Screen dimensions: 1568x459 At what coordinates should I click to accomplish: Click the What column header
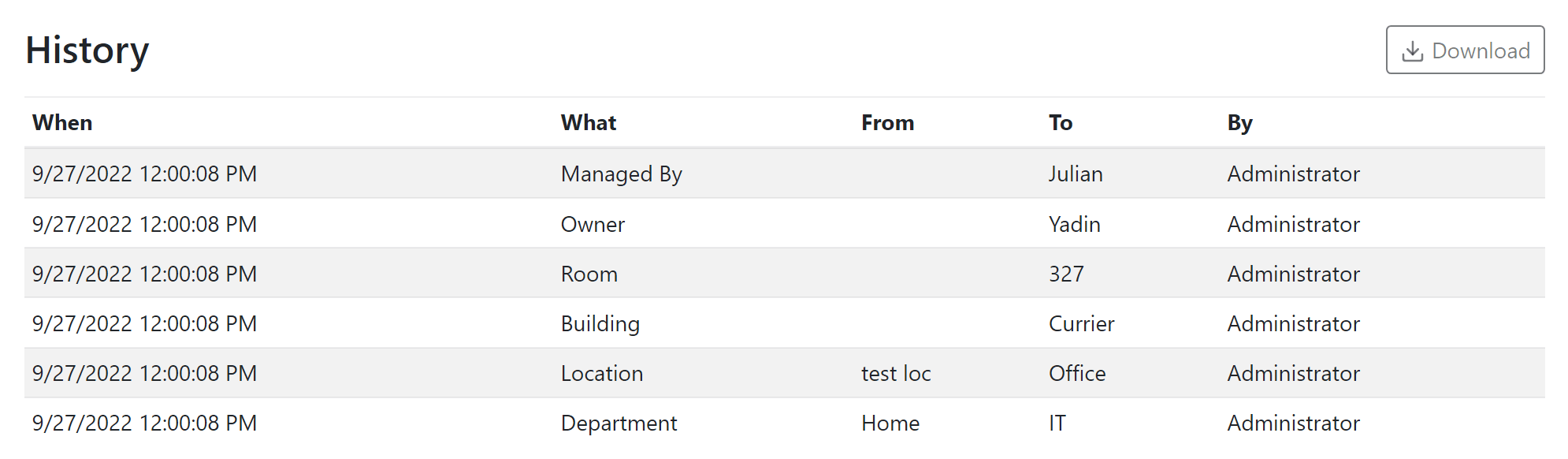(x=588, y=122)
